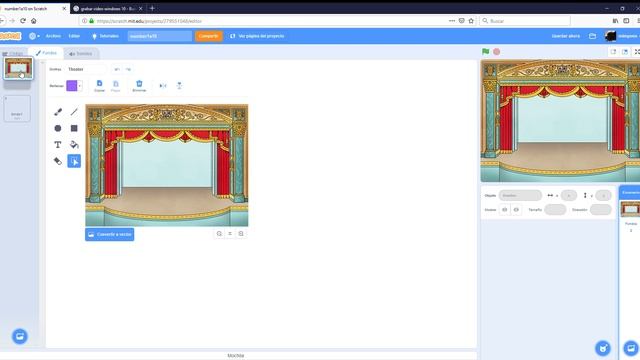The height and width of the screenshot is (360, 640).
Task: Open choose a backdrop button in stage pane
Action: click(631, 348)
